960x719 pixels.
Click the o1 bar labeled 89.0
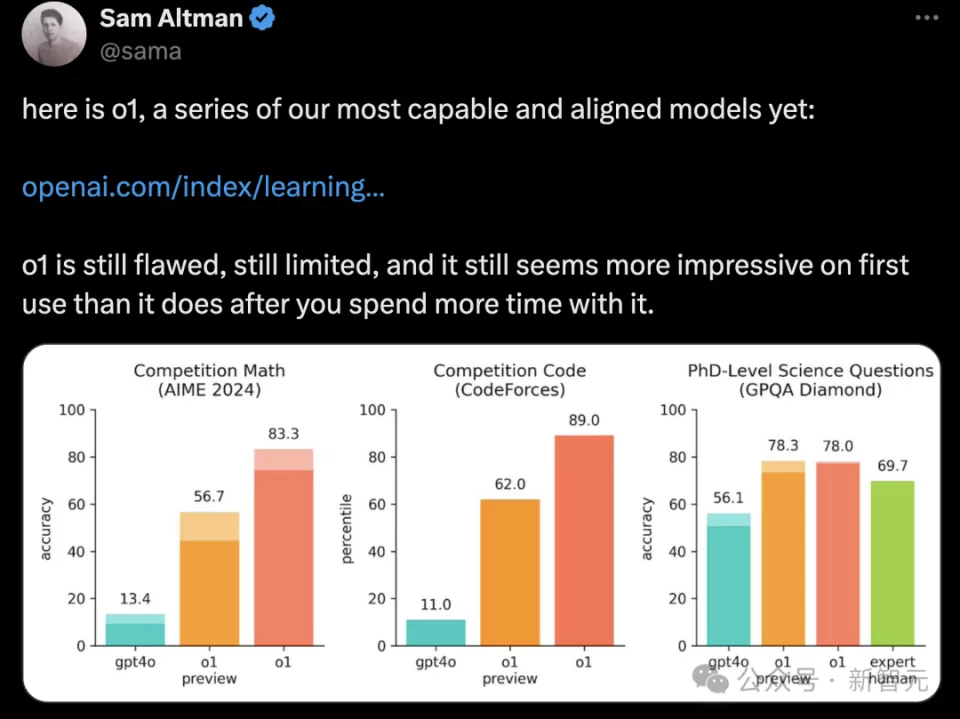tap(584, 540)
